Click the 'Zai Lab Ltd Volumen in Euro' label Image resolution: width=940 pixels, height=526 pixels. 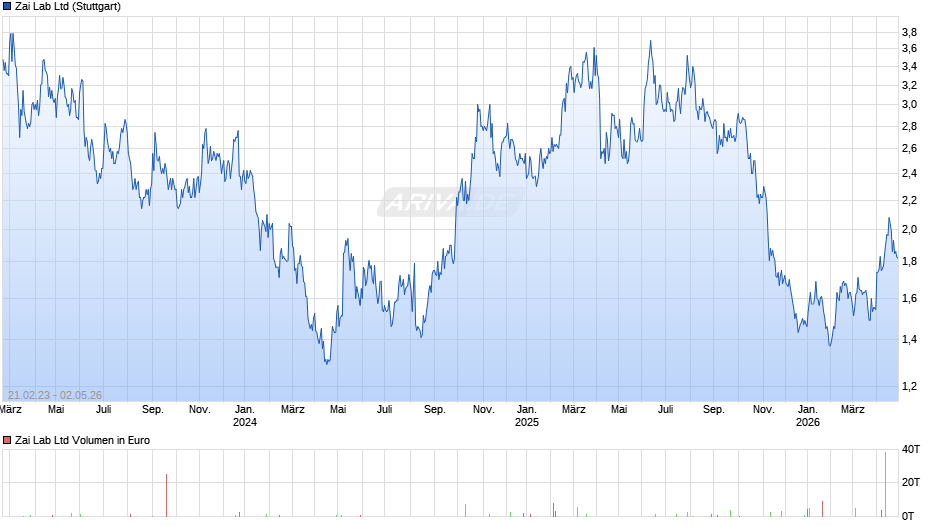click(82, 440)
